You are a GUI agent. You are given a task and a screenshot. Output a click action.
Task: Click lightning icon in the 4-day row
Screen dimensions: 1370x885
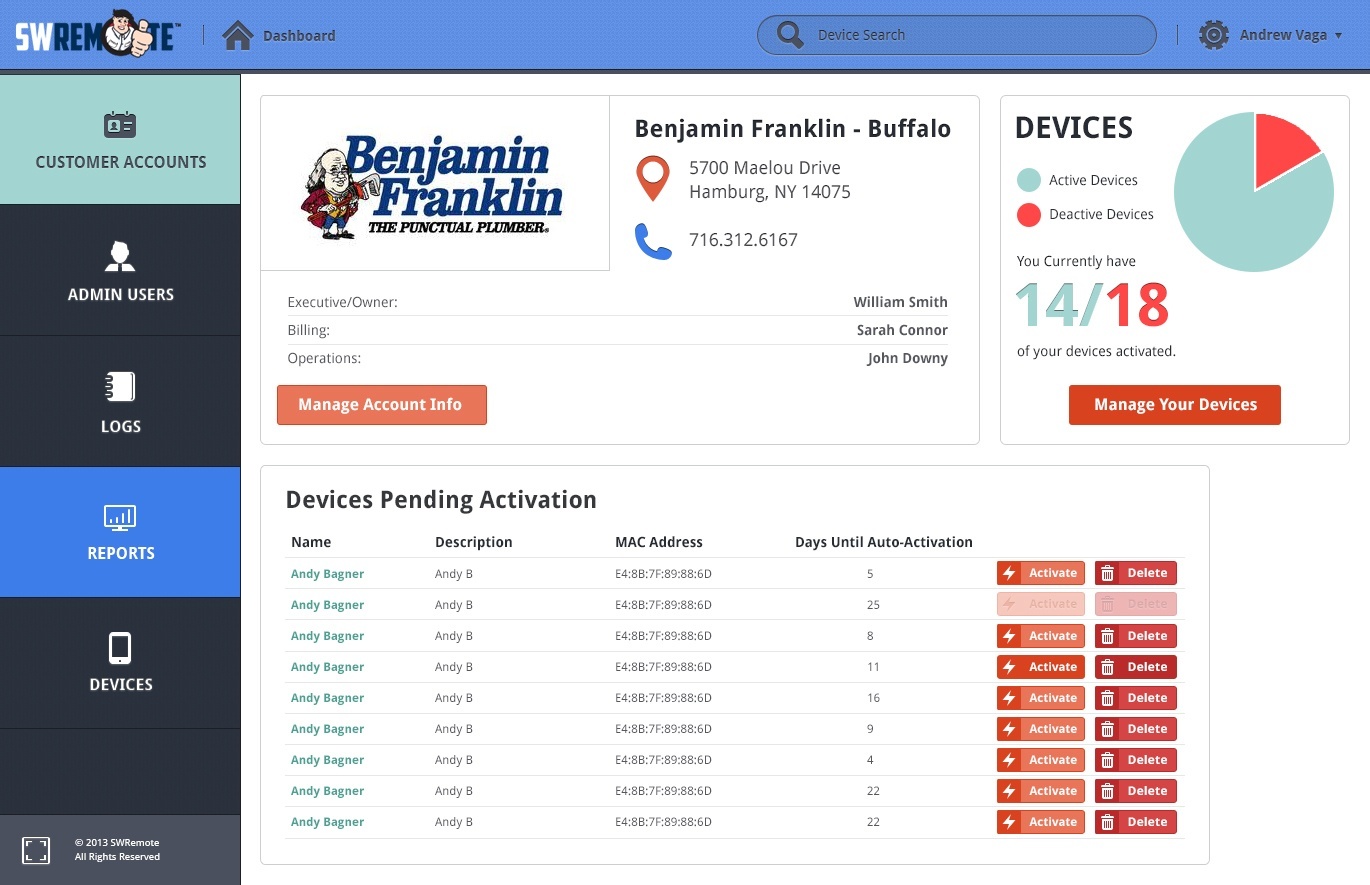pyautogui.click(x=1009, y=760)
